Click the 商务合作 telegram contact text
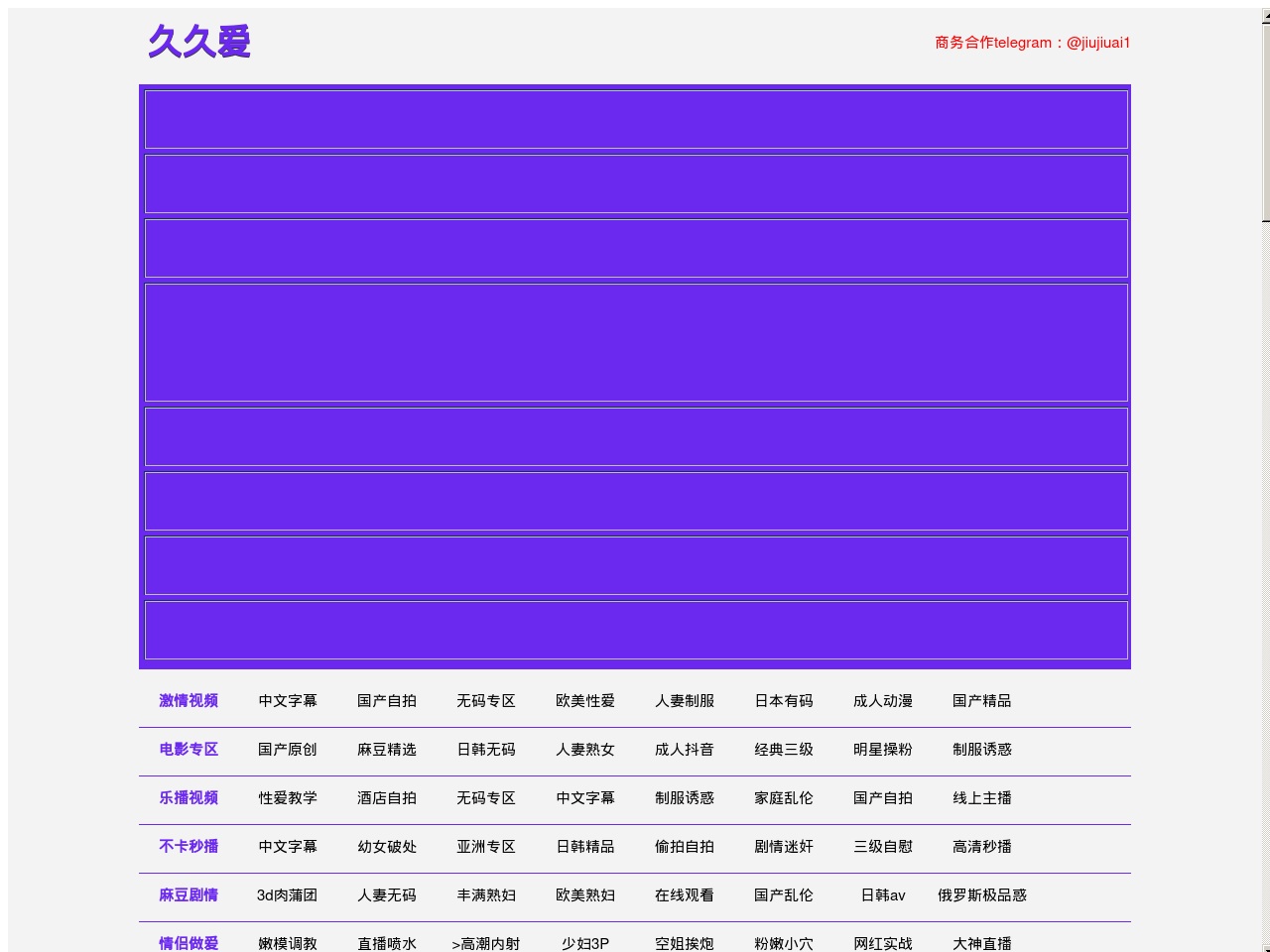 [x=1032, y=43]
